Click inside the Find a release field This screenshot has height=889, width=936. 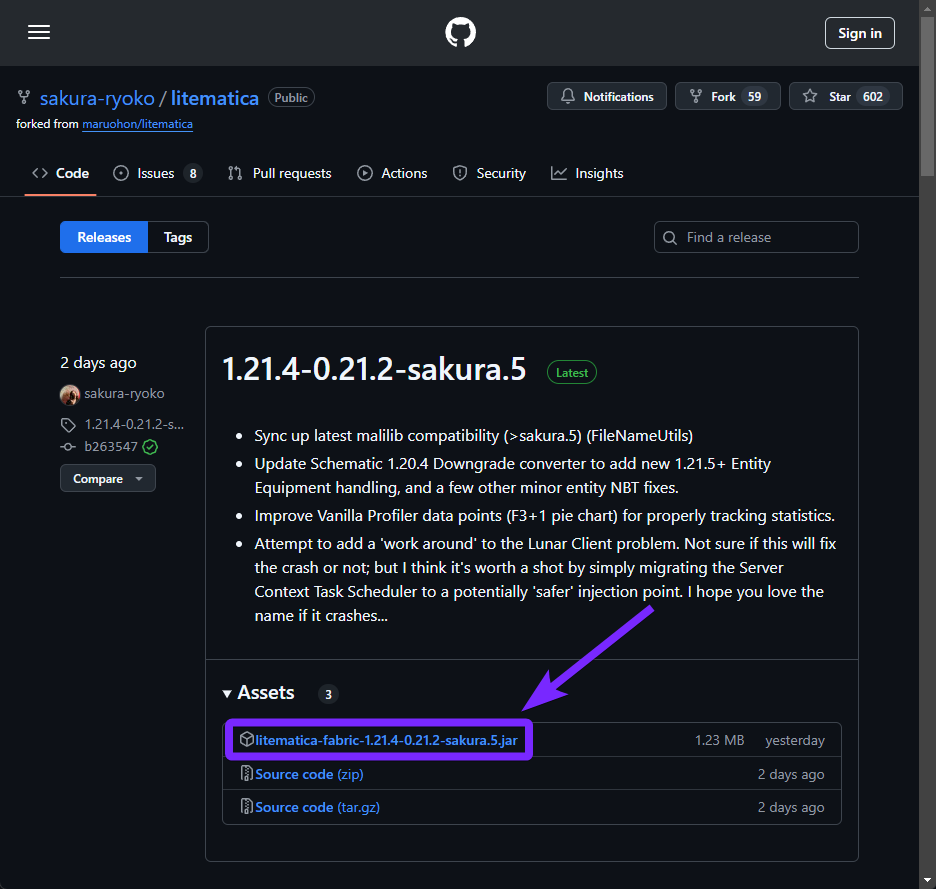point(760,237)
